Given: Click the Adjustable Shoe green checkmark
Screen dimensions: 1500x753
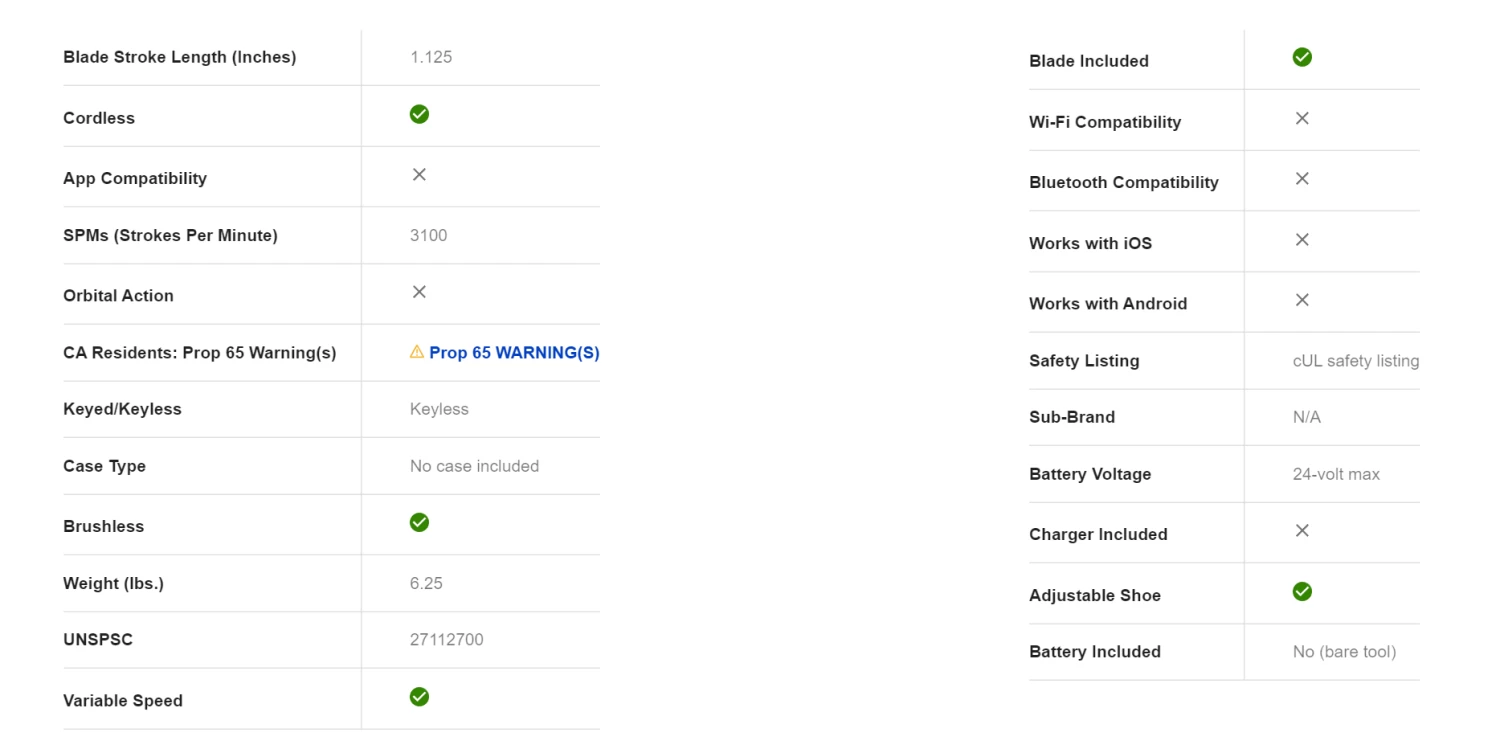Looking at the screenshot, I should click(x=1302, y=592).
